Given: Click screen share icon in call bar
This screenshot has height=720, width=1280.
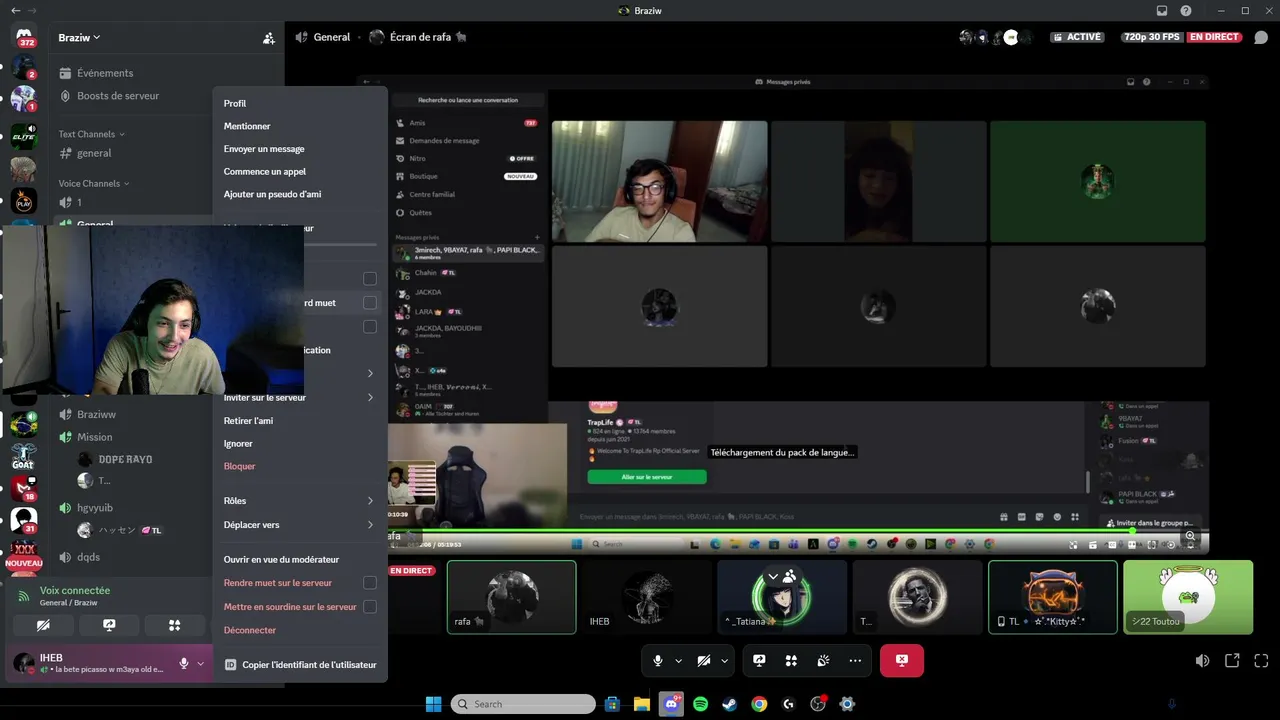Looking at the screenshot, I should click(x=759, y=661).
